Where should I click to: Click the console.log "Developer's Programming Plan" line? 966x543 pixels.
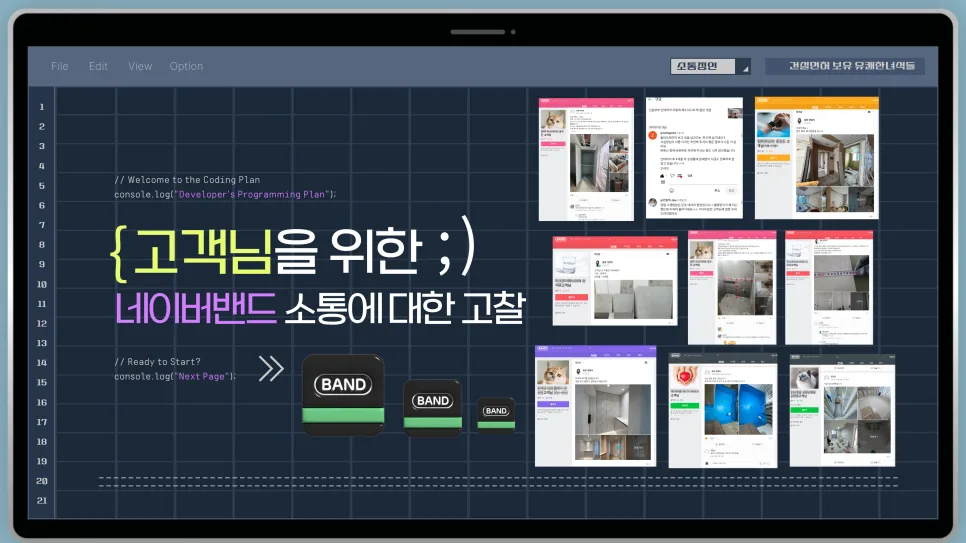click(x=225, y=195)
